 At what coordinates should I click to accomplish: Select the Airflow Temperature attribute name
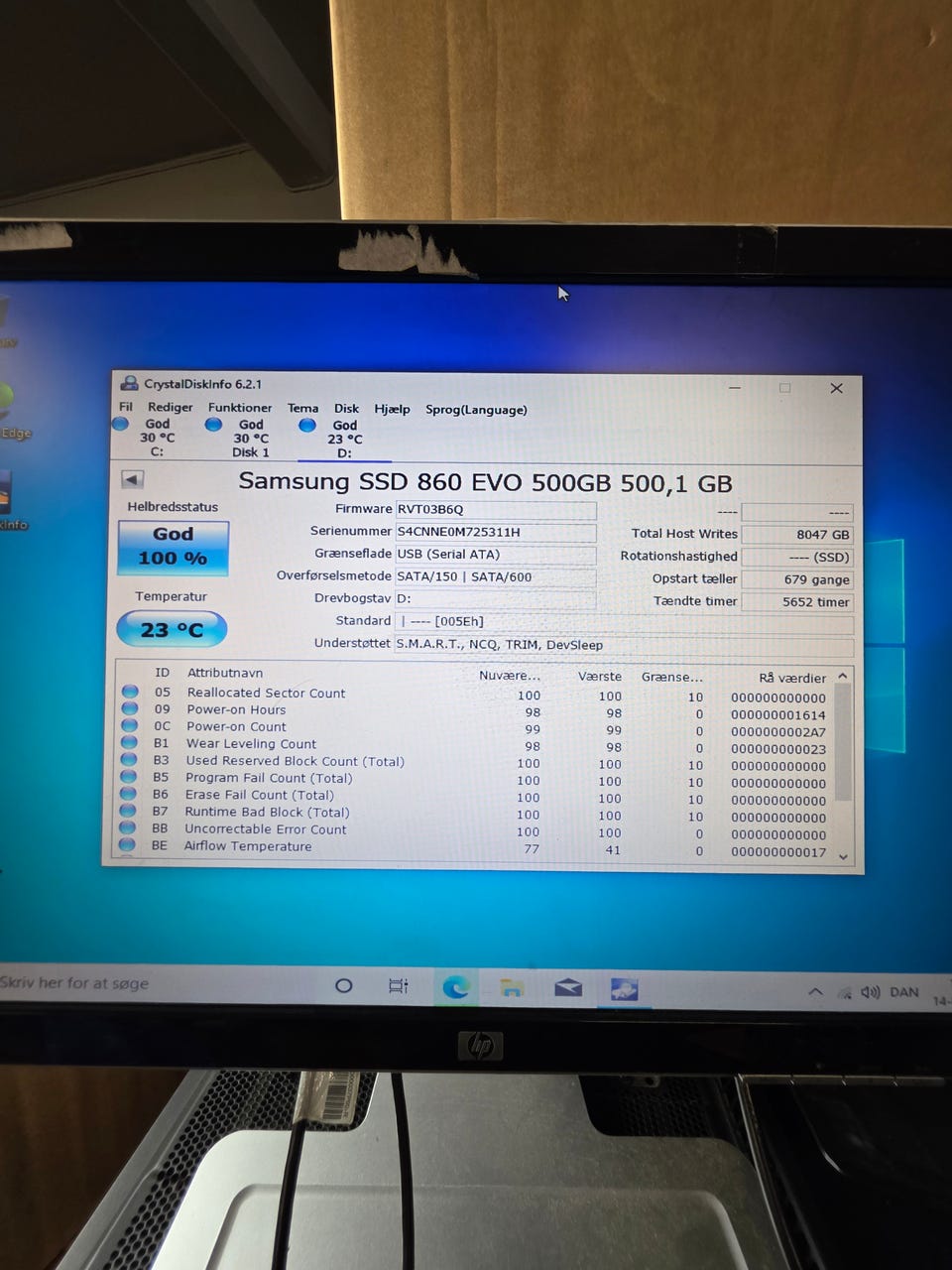(248, 846)
